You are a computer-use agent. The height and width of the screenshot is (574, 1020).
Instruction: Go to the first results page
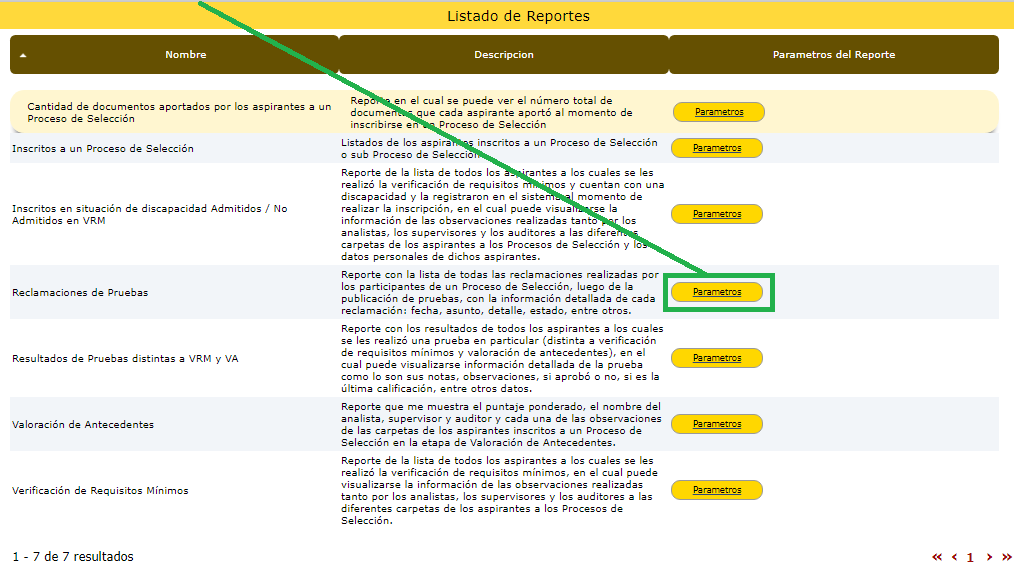point(937,557)
